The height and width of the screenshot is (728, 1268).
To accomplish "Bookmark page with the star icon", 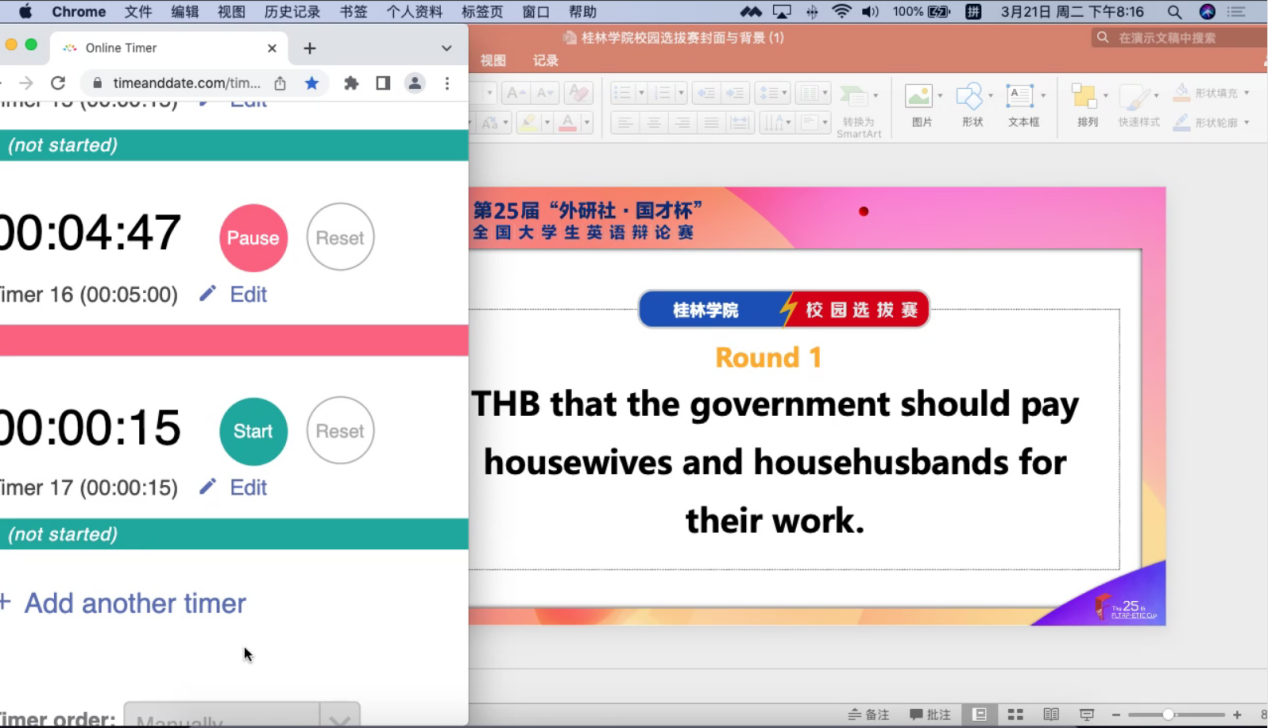I will click(x=312, y=83).
